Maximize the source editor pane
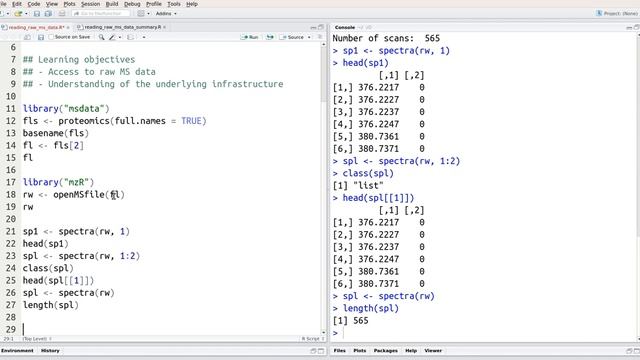640x360 pixels. [321, 27]
